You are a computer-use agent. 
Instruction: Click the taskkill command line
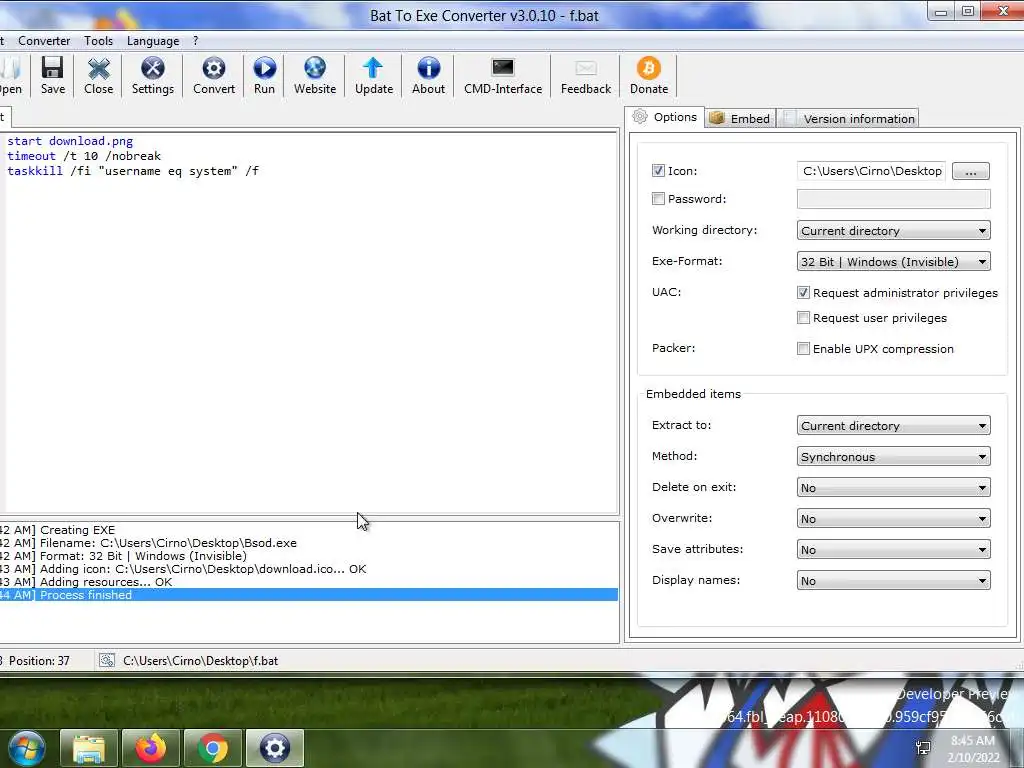coord(133,171)
